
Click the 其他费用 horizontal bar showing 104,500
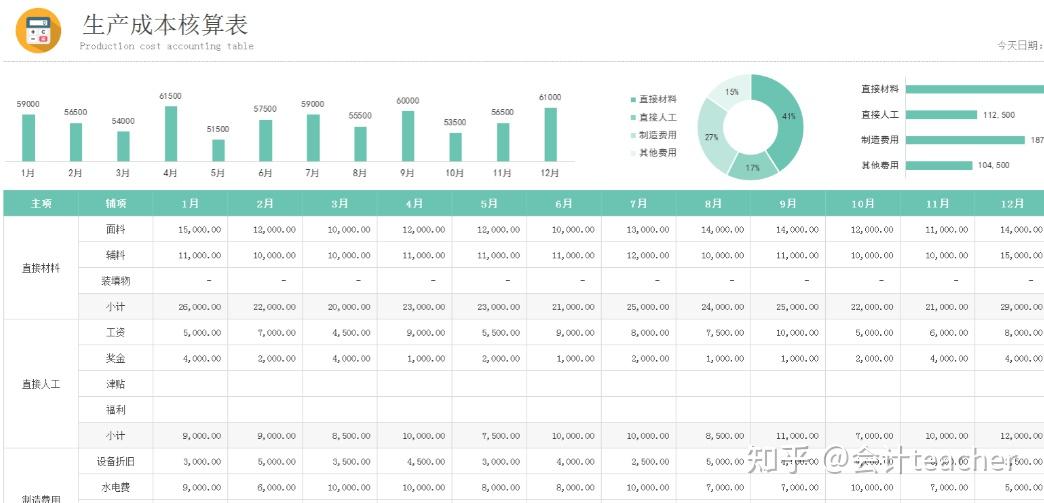[x=939, y=165]
